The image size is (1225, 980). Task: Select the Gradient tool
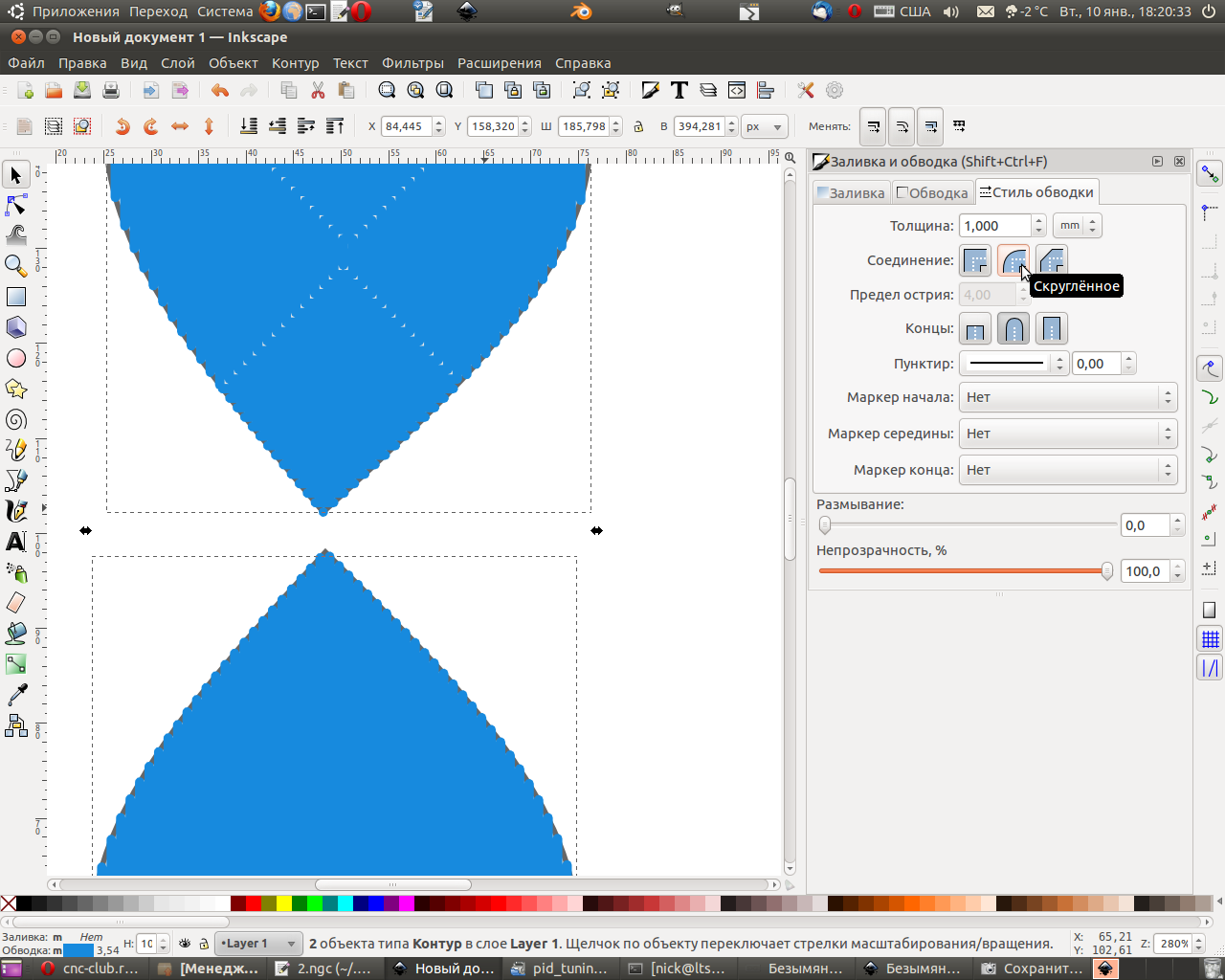coord(16,664)
